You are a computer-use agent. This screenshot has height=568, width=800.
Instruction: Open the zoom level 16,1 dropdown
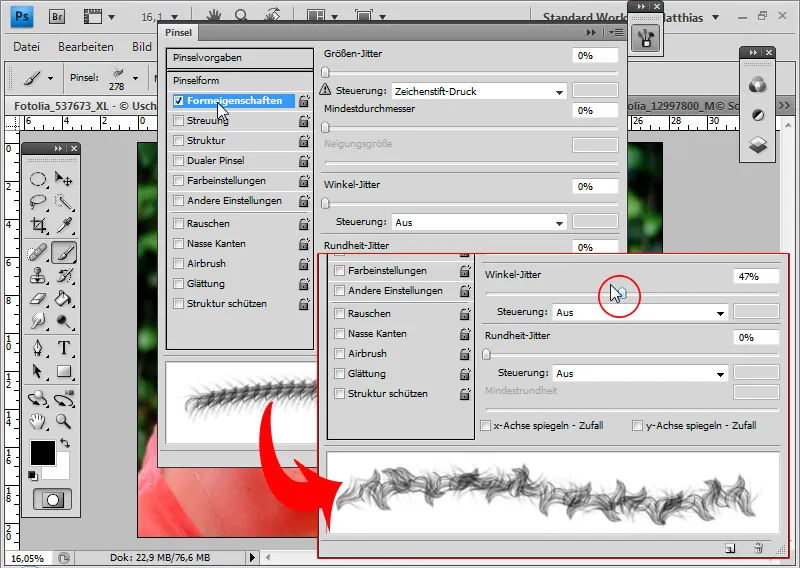[175, 17]
